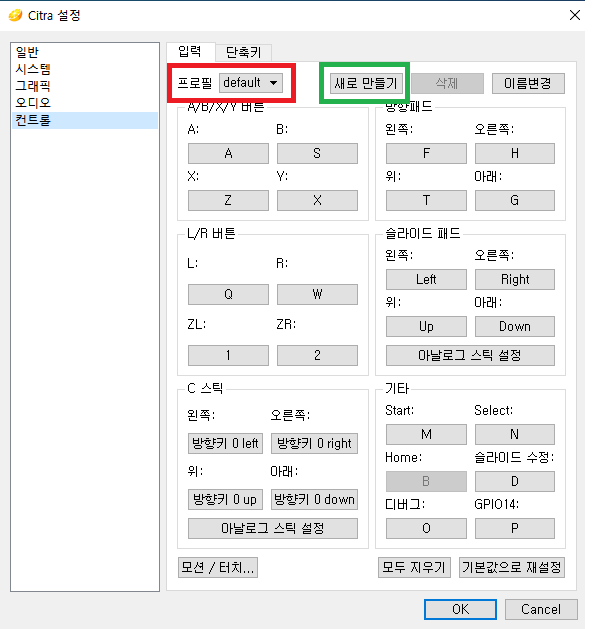
Task: Click the 새로 만들기 button
Action: [366, 83]
